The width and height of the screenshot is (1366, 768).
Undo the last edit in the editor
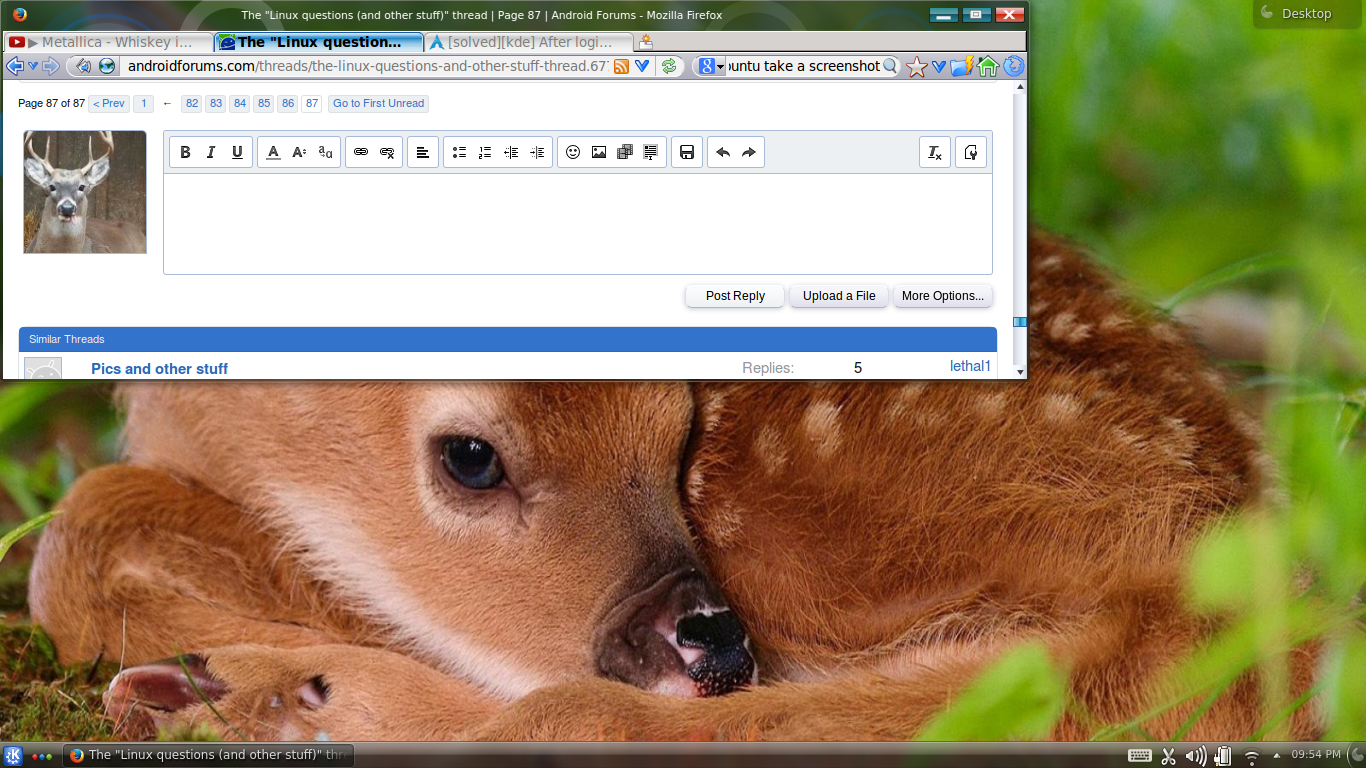723,152
